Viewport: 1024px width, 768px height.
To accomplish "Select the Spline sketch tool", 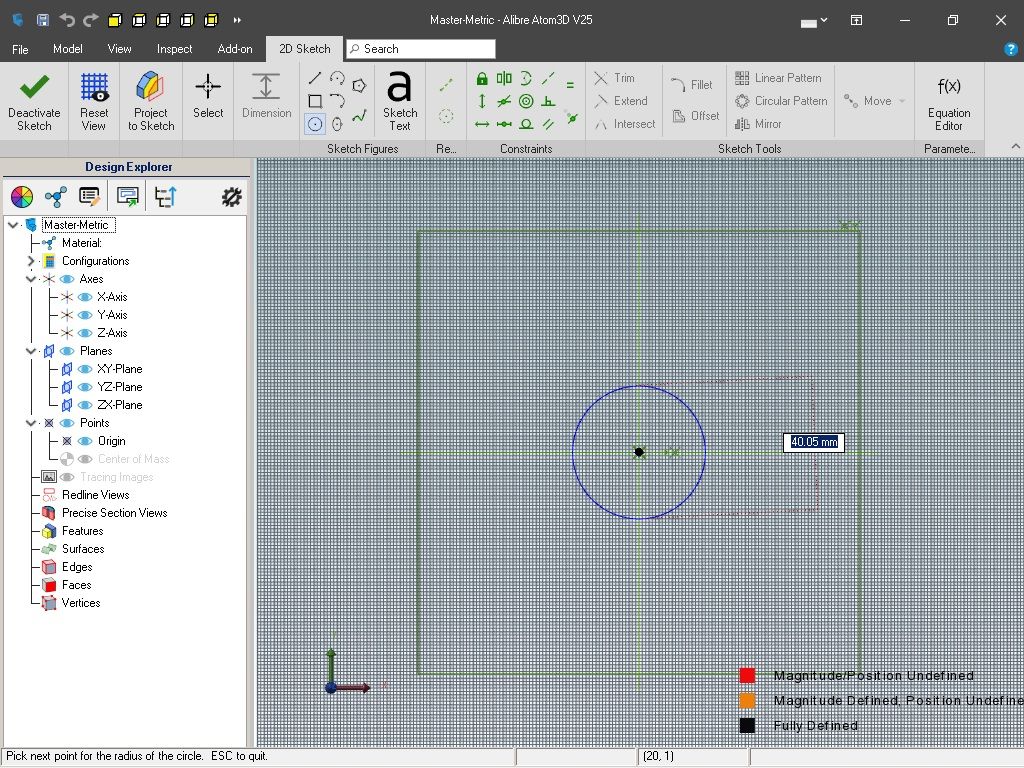I will coord(359,117).
